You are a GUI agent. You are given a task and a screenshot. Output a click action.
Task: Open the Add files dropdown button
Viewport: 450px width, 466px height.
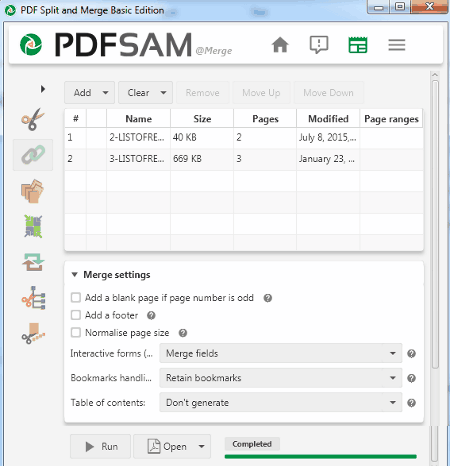[89, 92]
